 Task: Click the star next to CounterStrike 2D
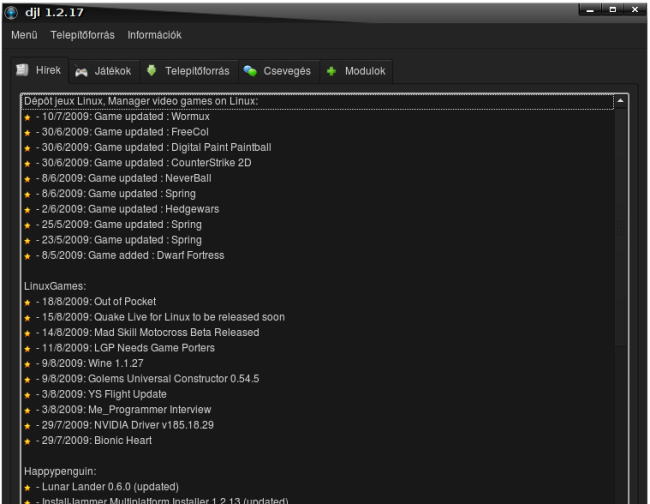tap(27, 164)
